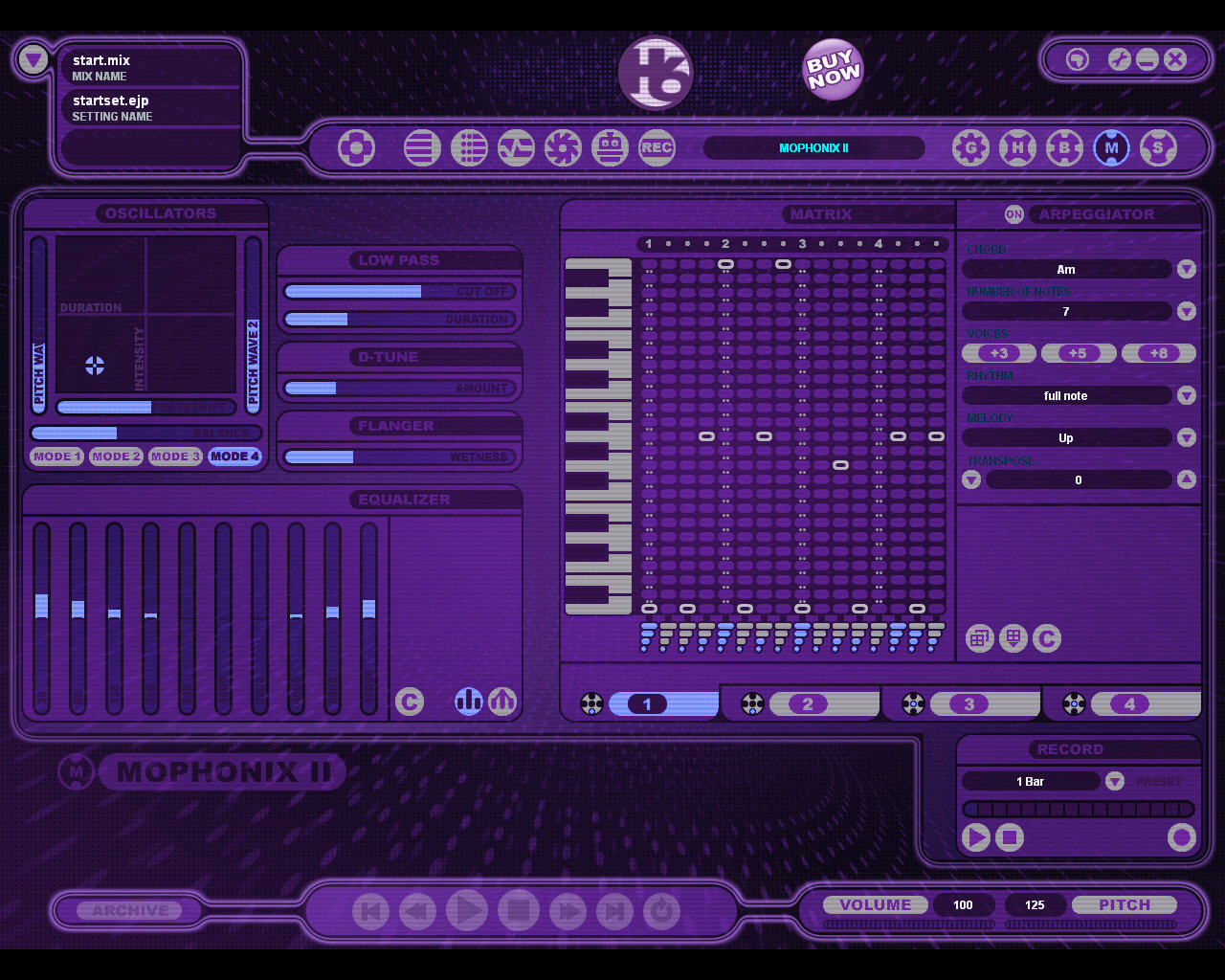Click the paste pattern icon below arpeggiator
The image size is (1225, 980).
1013,638
